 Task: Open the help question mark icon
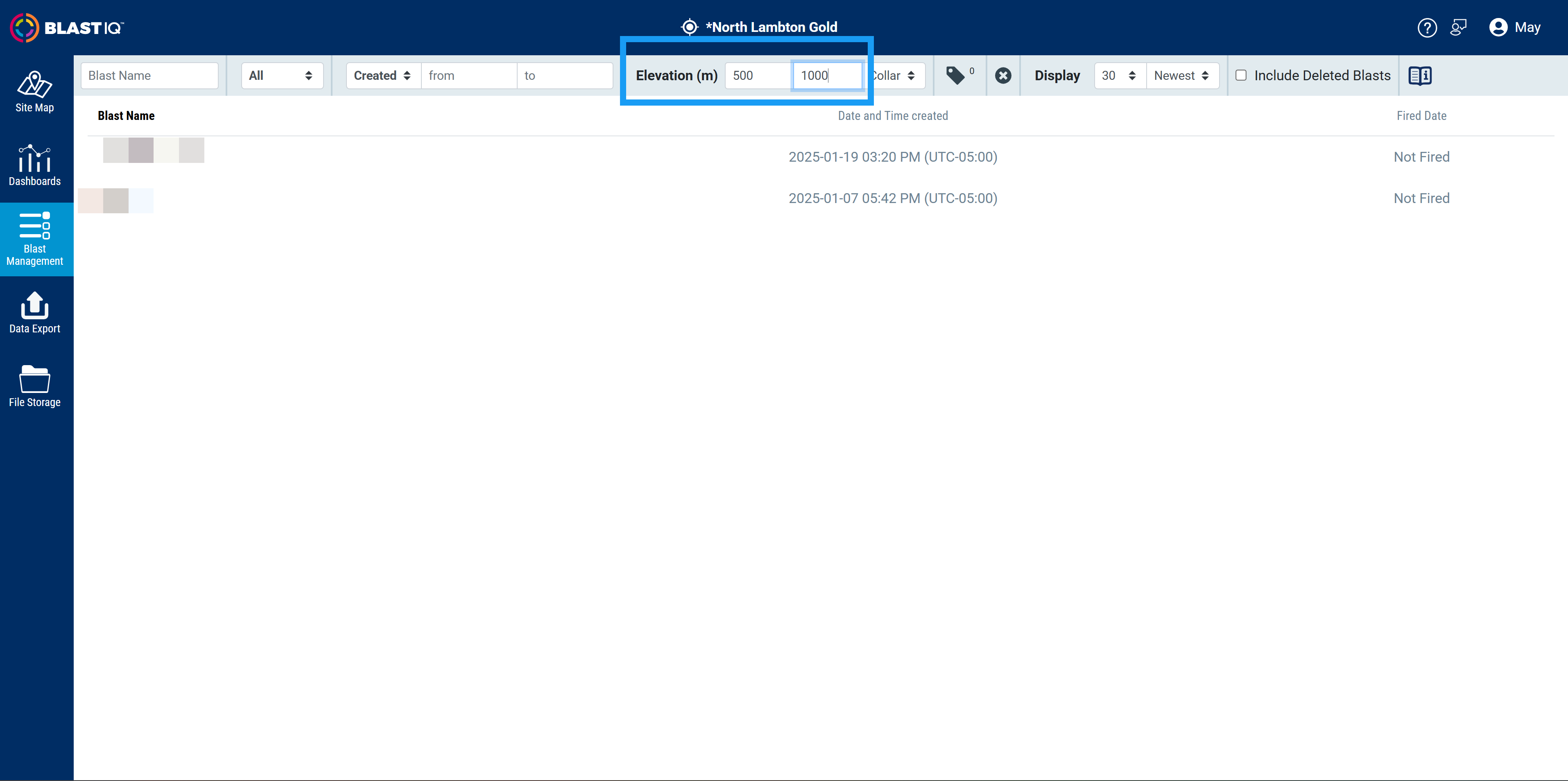[1427, 27]
